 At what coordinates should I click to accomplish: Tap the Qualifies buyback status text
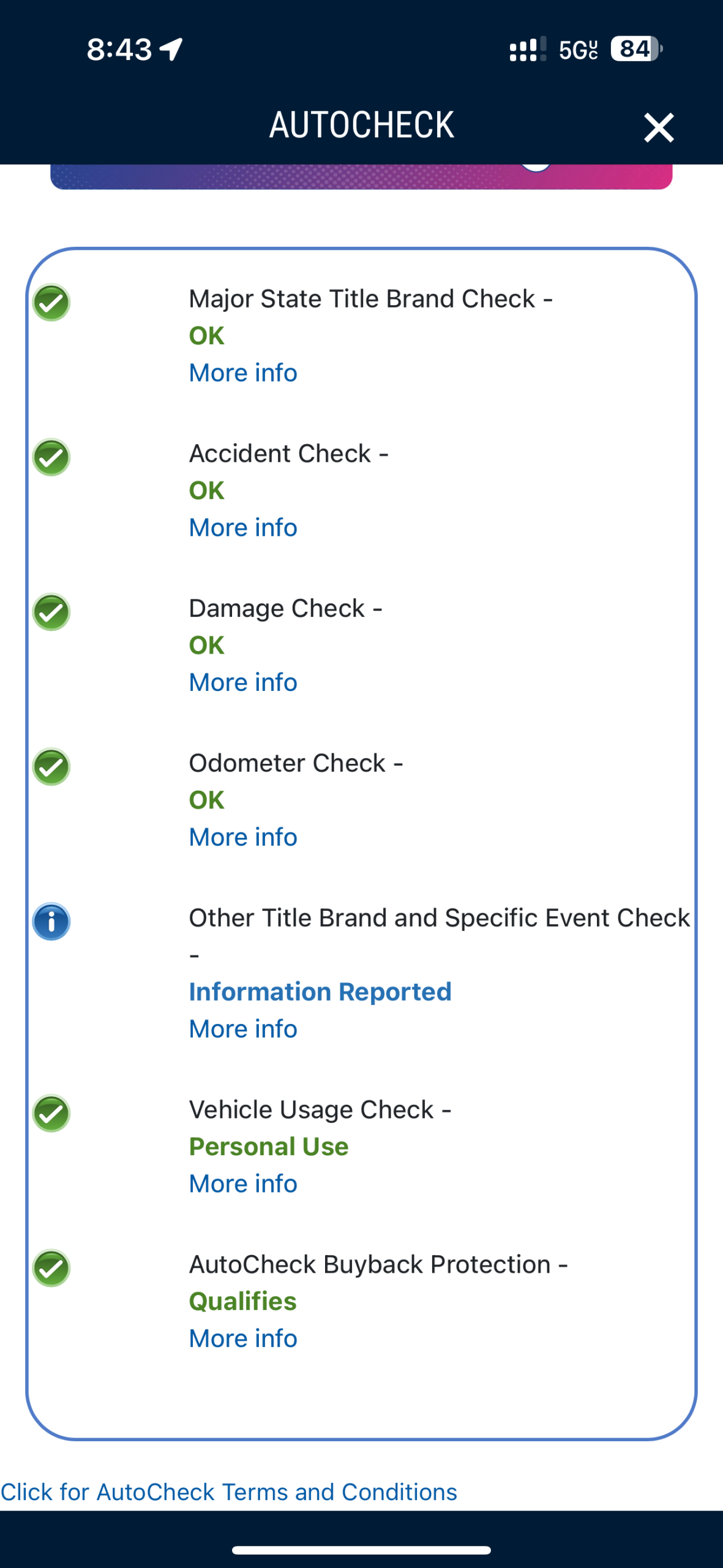[243, 1302]
